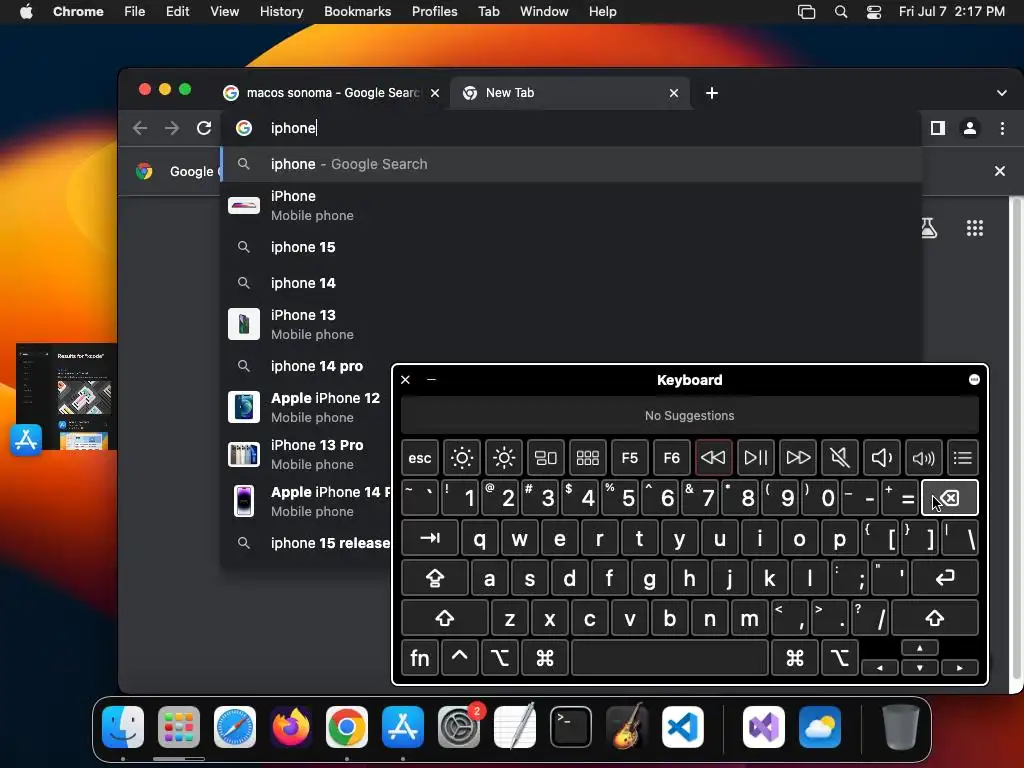Click the Mission Control key
The width and height of the screenshot is (1024, 768).
click(x=545, y=458)
